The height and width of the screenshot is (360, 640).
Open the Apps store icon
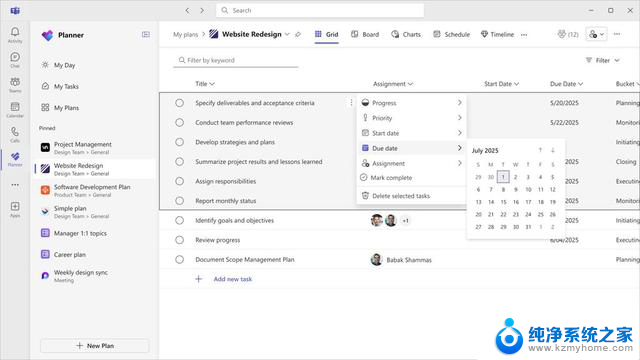tap(15, 209)
